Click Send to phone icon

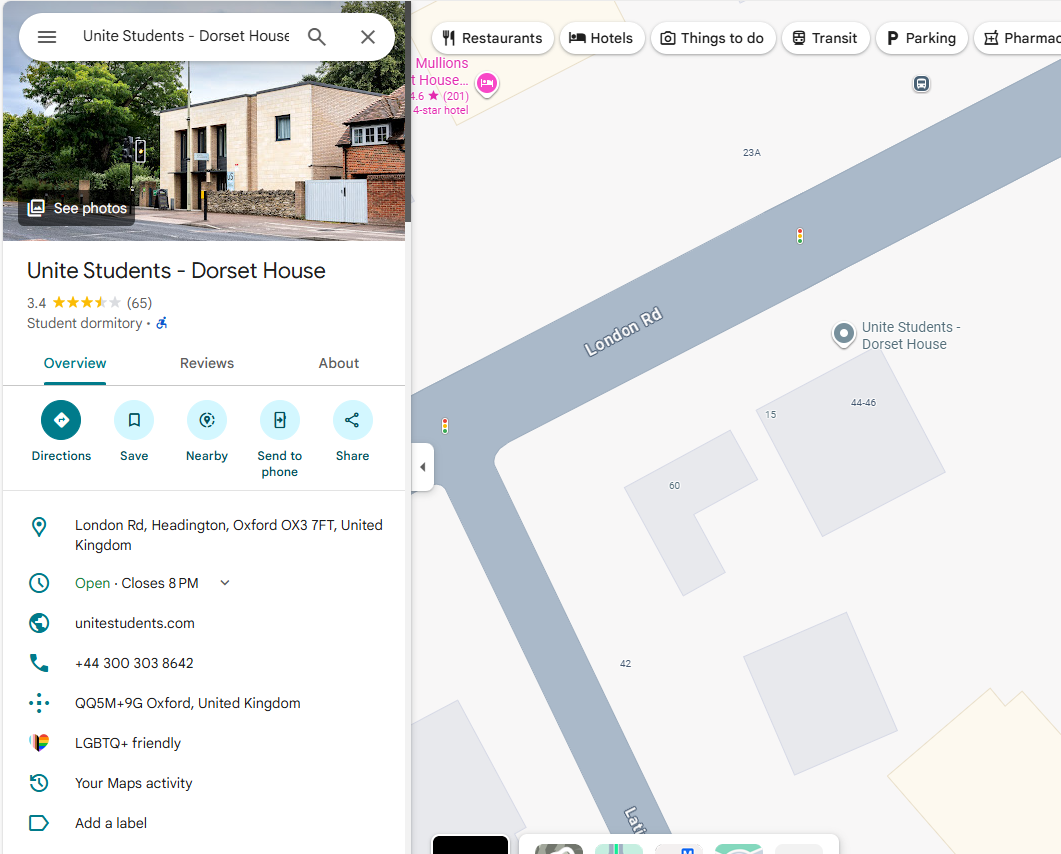(x=280, y=420)
